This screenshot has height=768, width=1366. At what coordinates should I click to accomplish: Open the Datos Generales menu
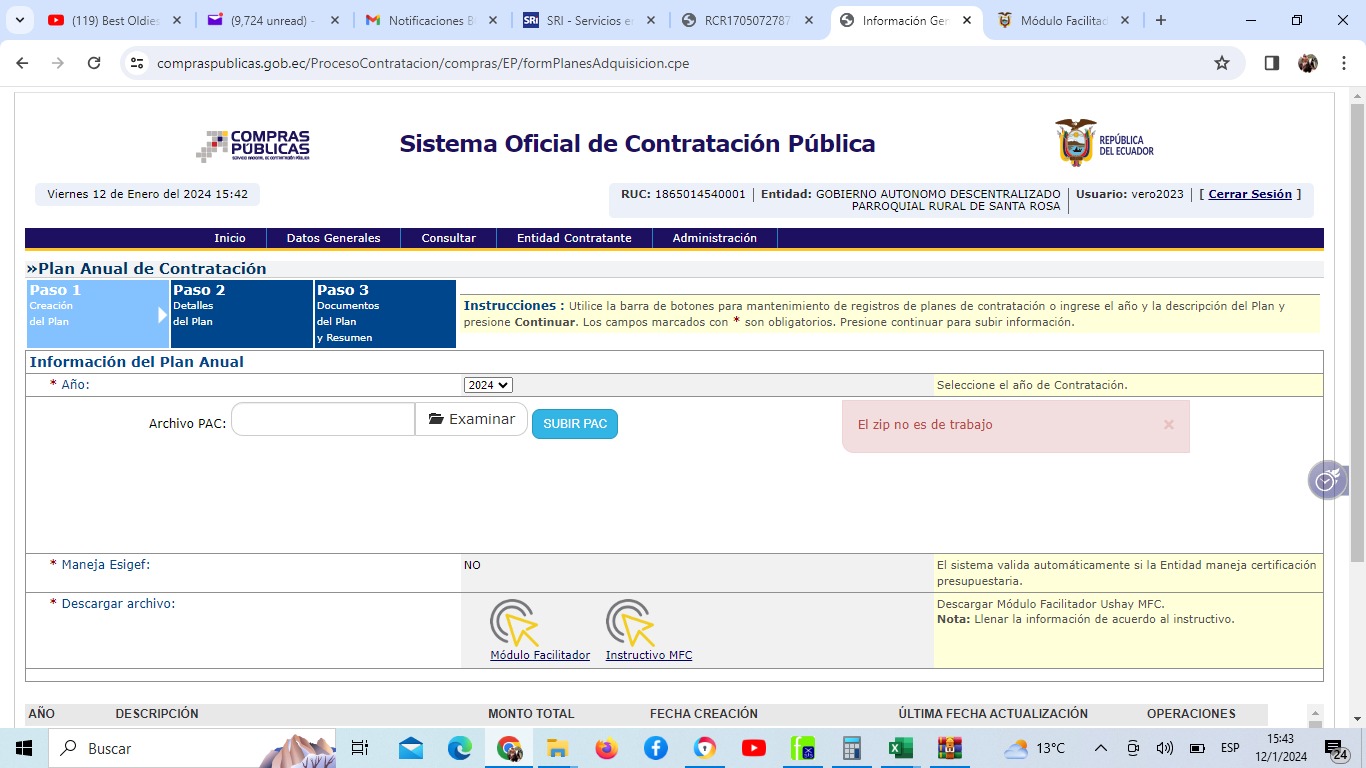[x=333, y=238]
